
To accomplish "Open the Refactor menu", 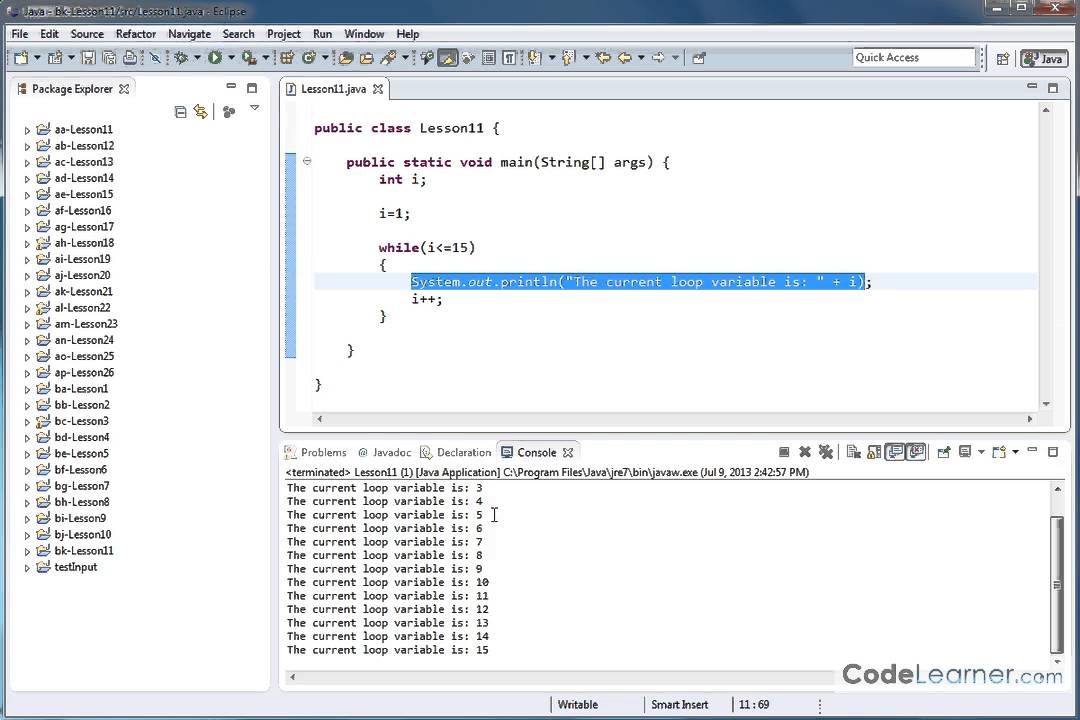I will click(x=136, y=34).
